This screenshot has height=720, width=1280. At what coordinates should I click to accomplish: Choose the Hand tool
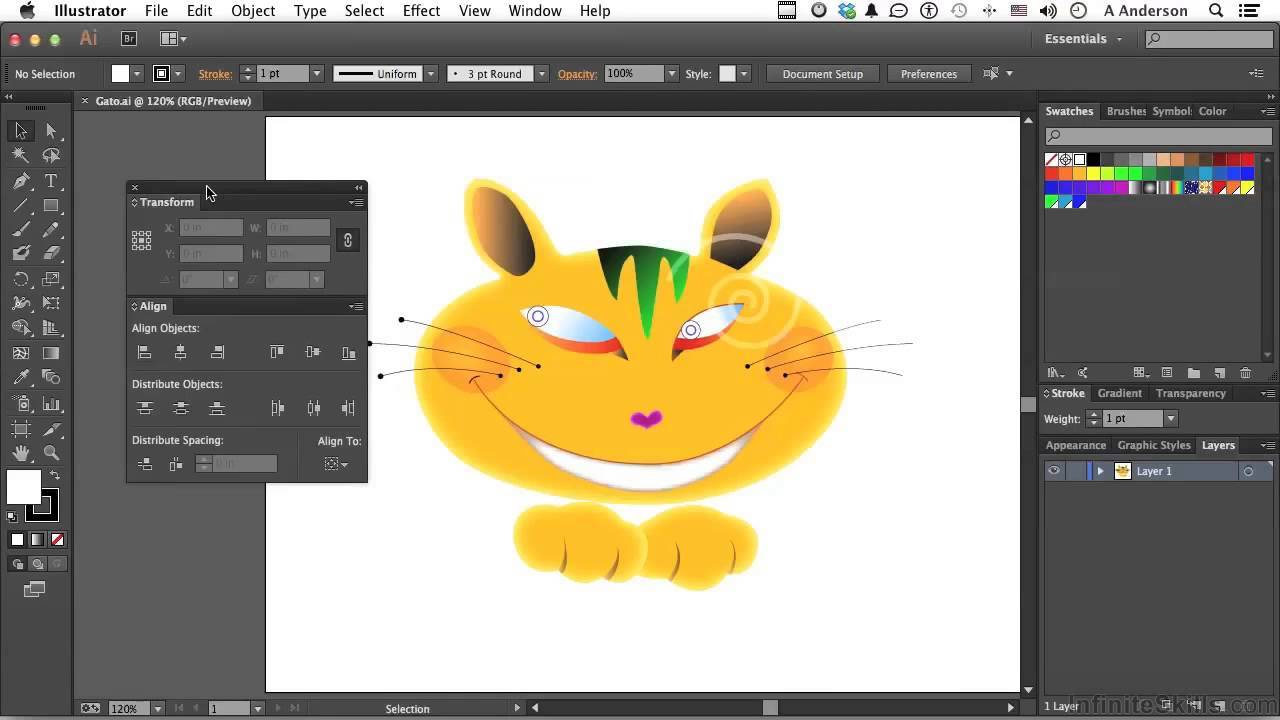pos(20,453)
